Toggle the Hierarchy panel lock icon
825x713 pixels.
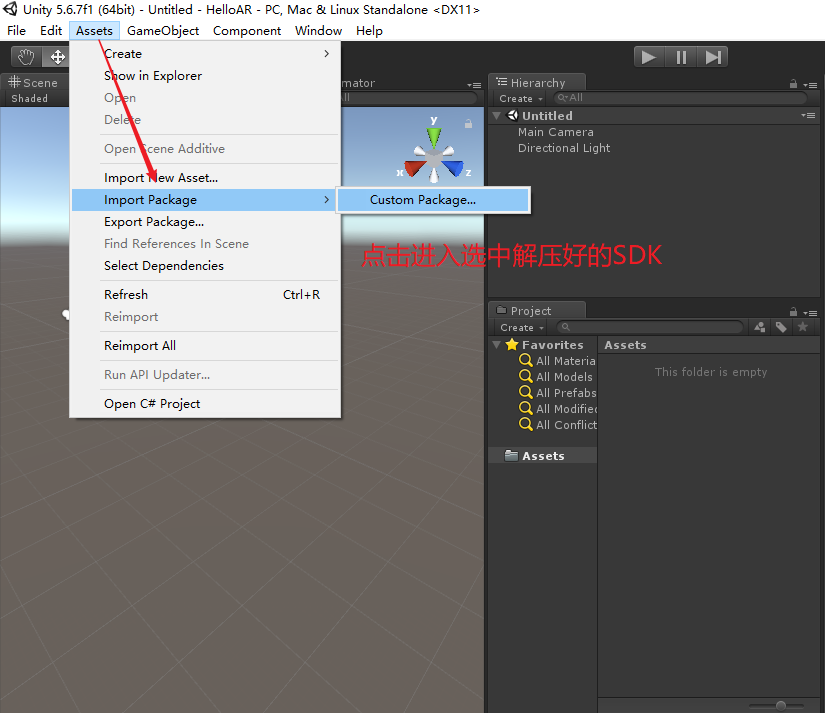point(793,84)
